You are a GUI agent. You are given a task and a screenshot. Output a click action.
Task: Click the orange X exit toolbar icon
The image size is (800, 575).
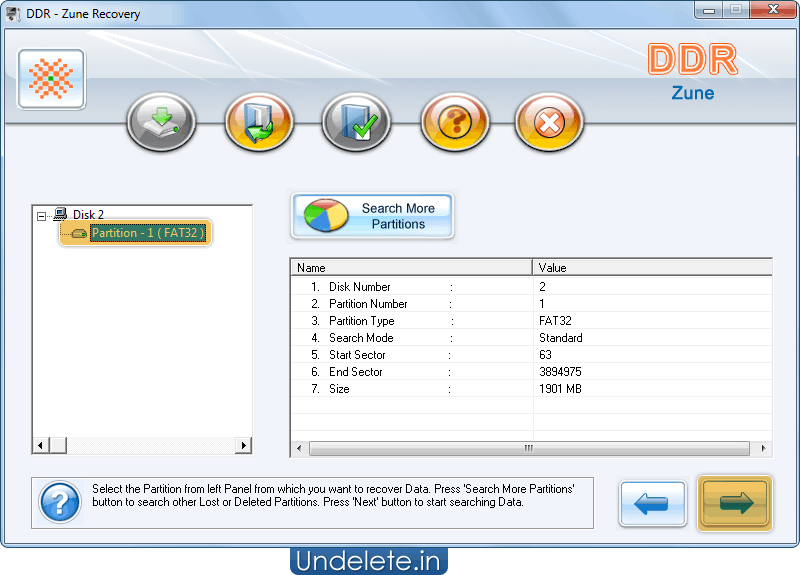(x=549, y=122)
